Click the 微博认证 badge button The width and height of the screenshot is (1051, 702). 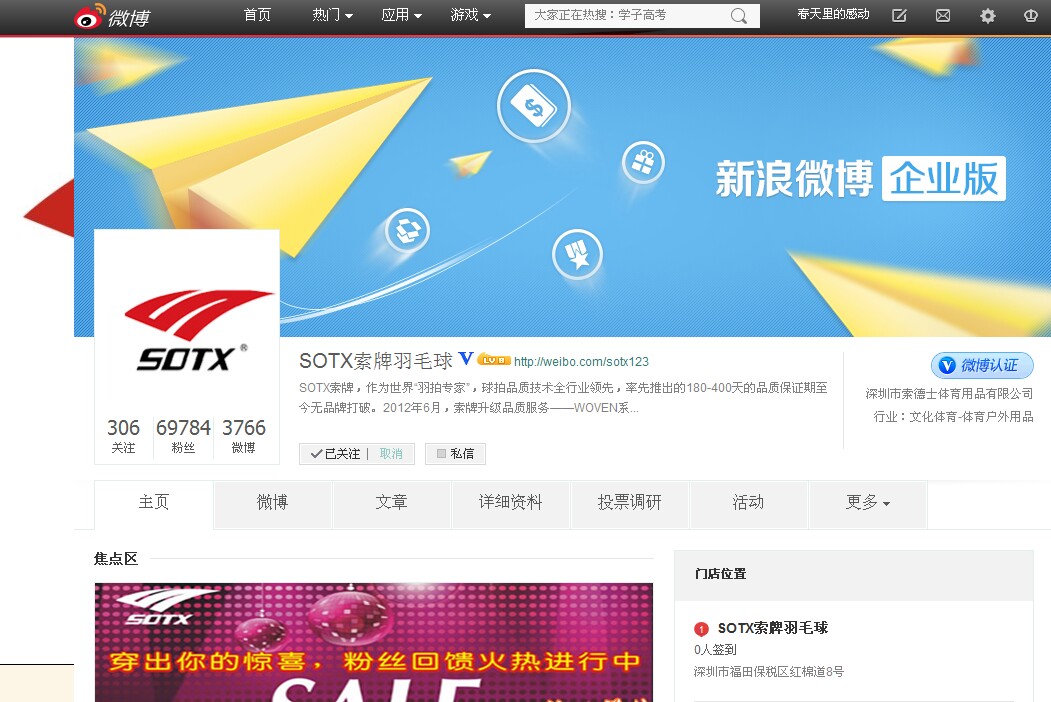982,365
